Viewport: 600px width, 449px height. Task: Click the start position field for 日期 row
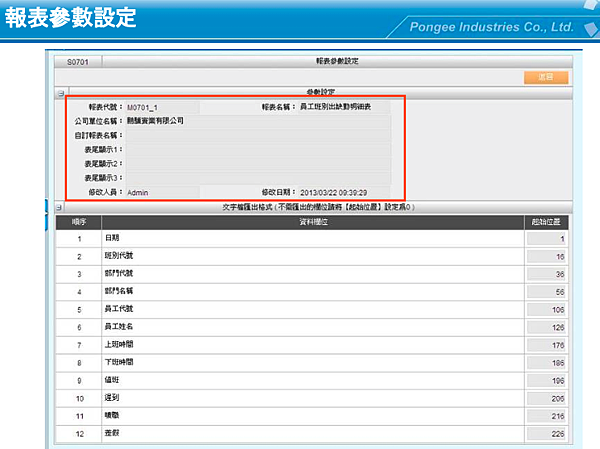click(x=546, y=239)
